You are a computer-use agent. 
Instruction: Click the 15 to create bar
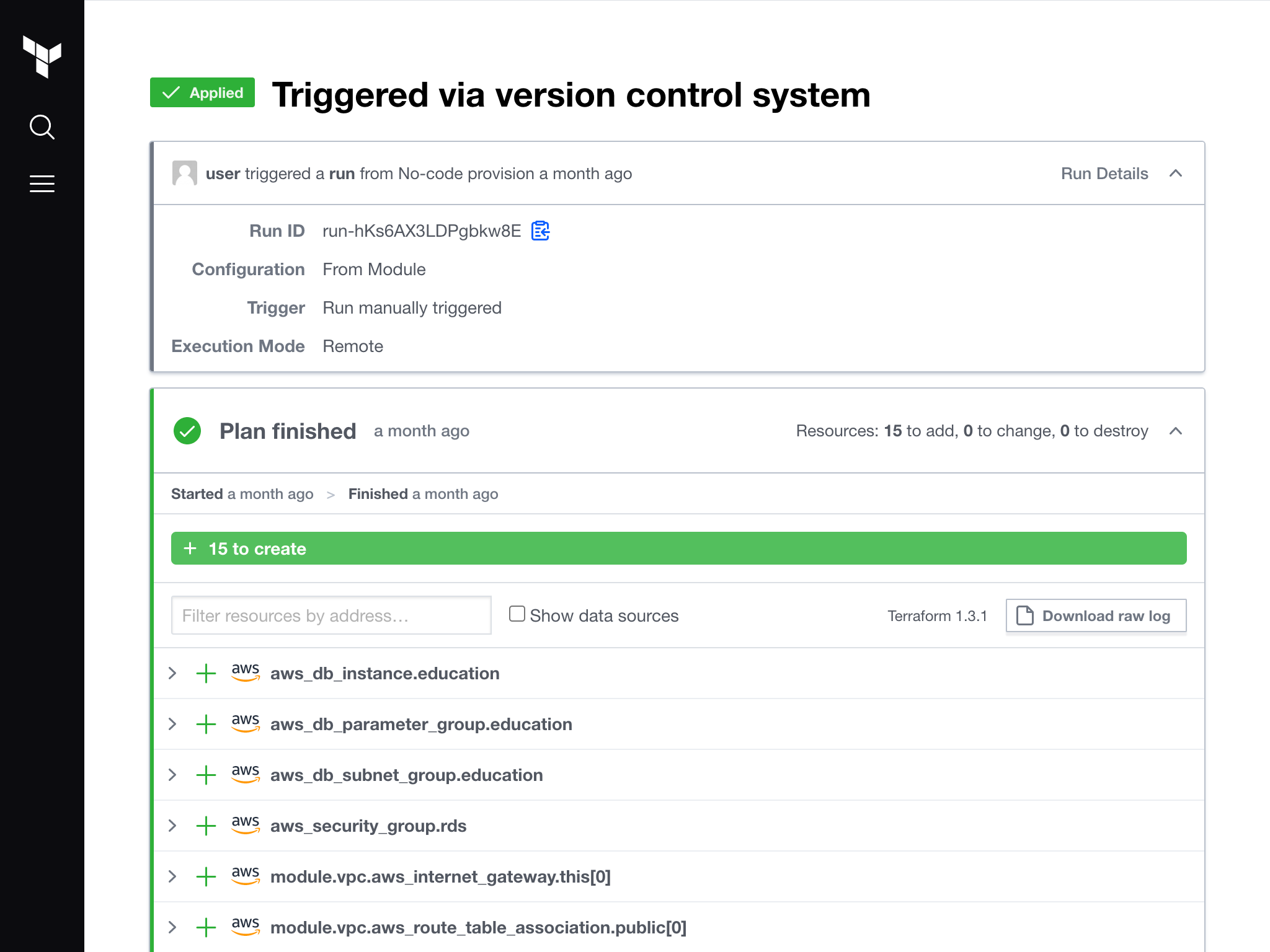678,549
